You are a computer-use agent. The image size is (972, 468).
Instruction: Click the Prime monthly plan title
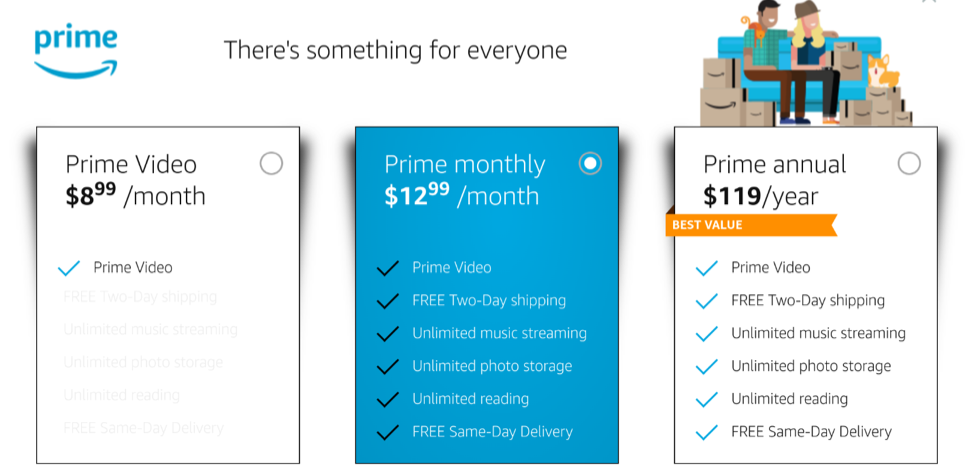tap(465, 165)
